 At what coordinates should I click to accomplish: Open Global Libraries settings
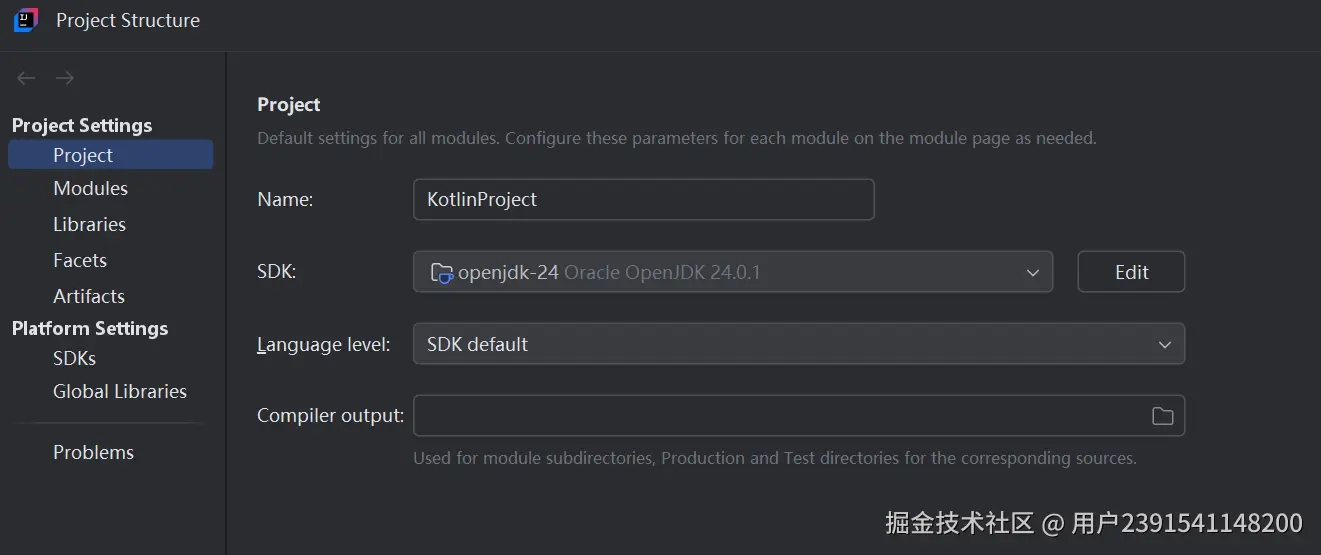(x=120, y=391)
